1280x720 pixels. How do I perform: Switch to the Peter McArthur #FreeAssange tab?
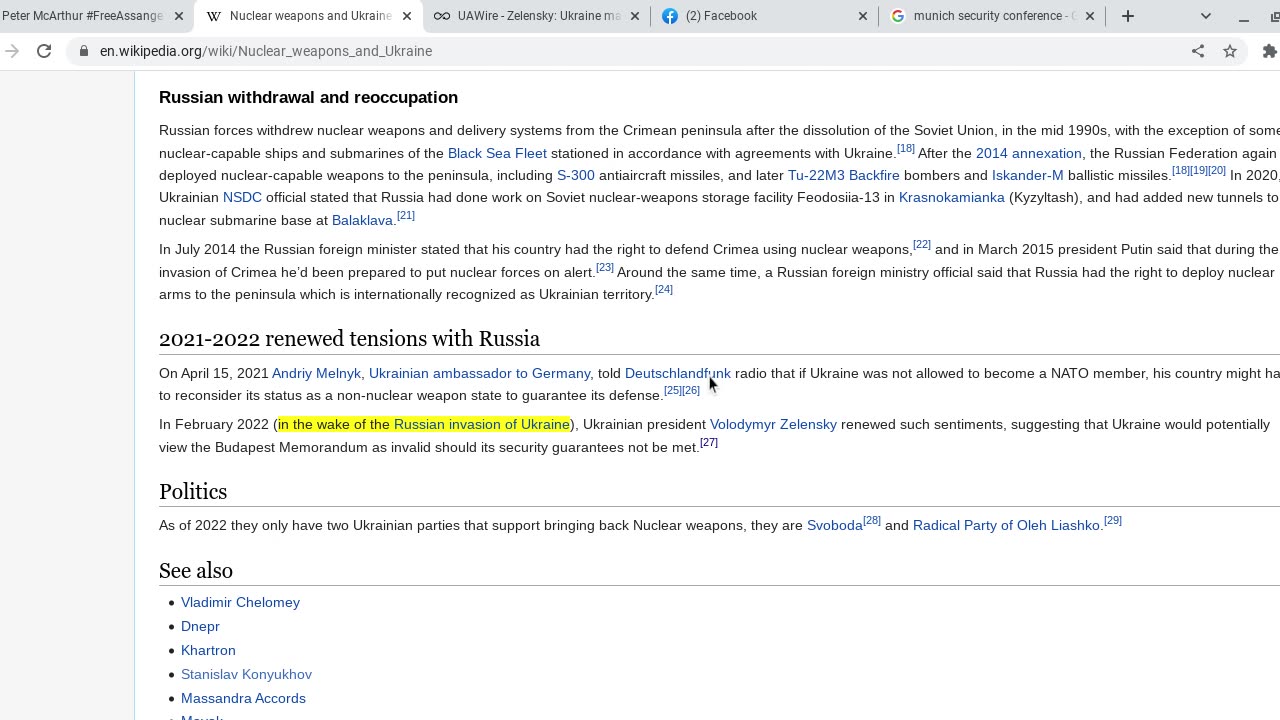point(82,16)
